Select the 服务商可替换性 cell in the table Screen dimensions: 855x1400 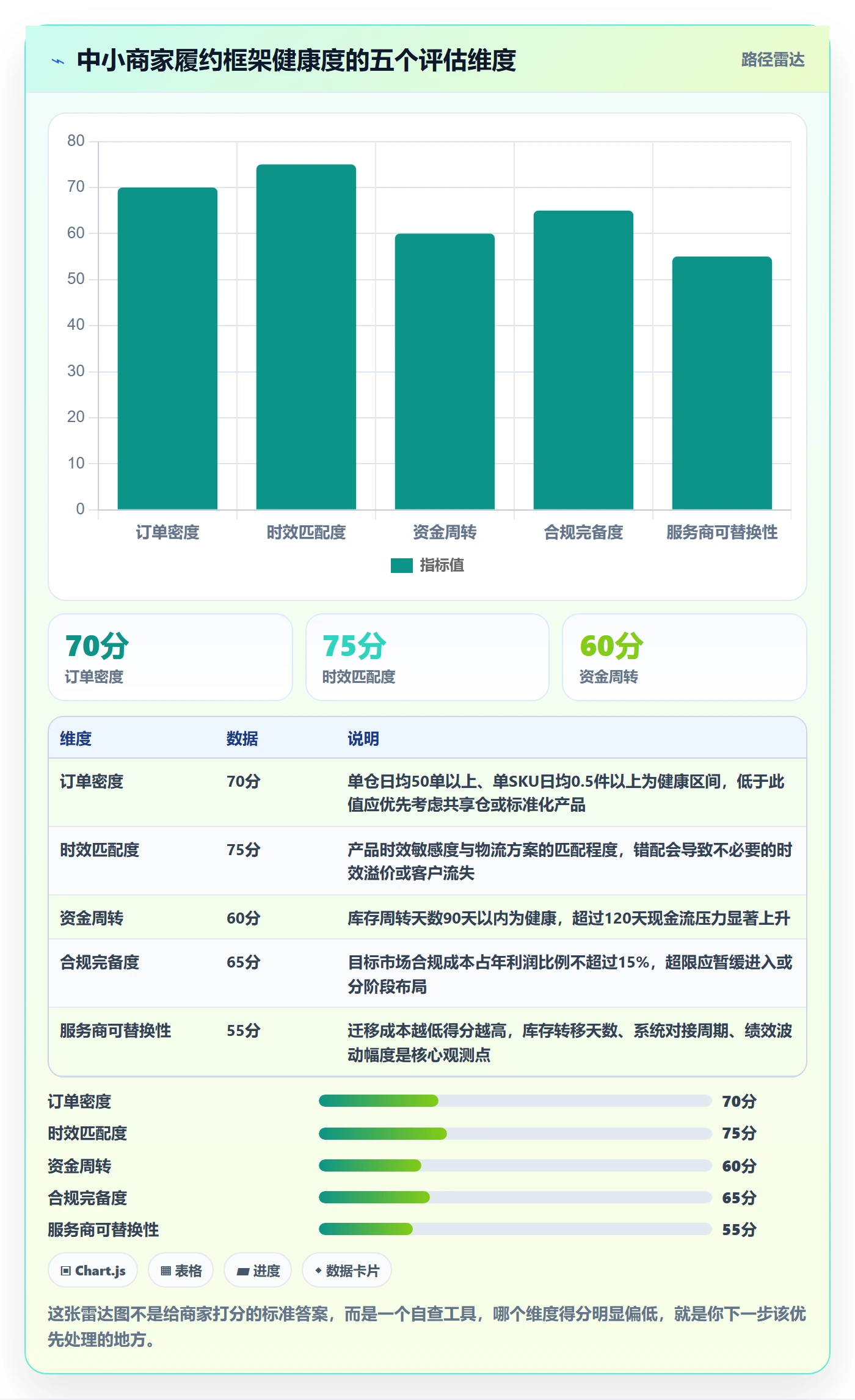[115, 1030]
